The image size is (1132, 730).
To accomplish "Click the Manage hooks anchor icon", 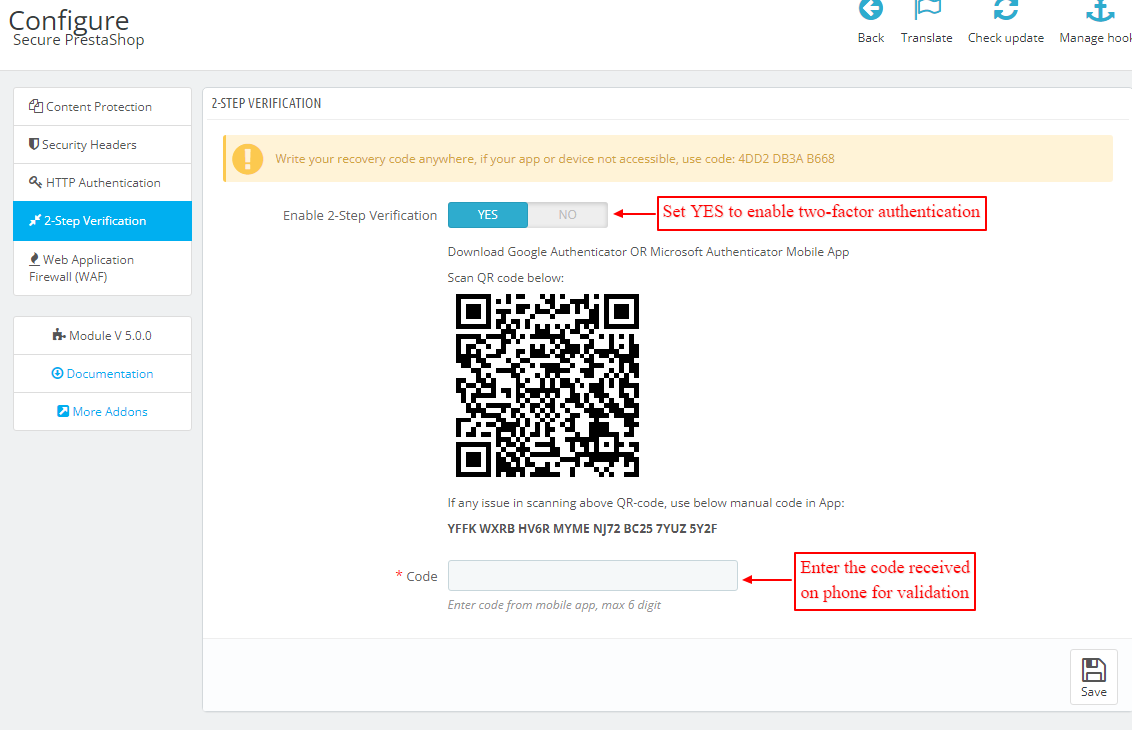I will [x=1100, y=10].
